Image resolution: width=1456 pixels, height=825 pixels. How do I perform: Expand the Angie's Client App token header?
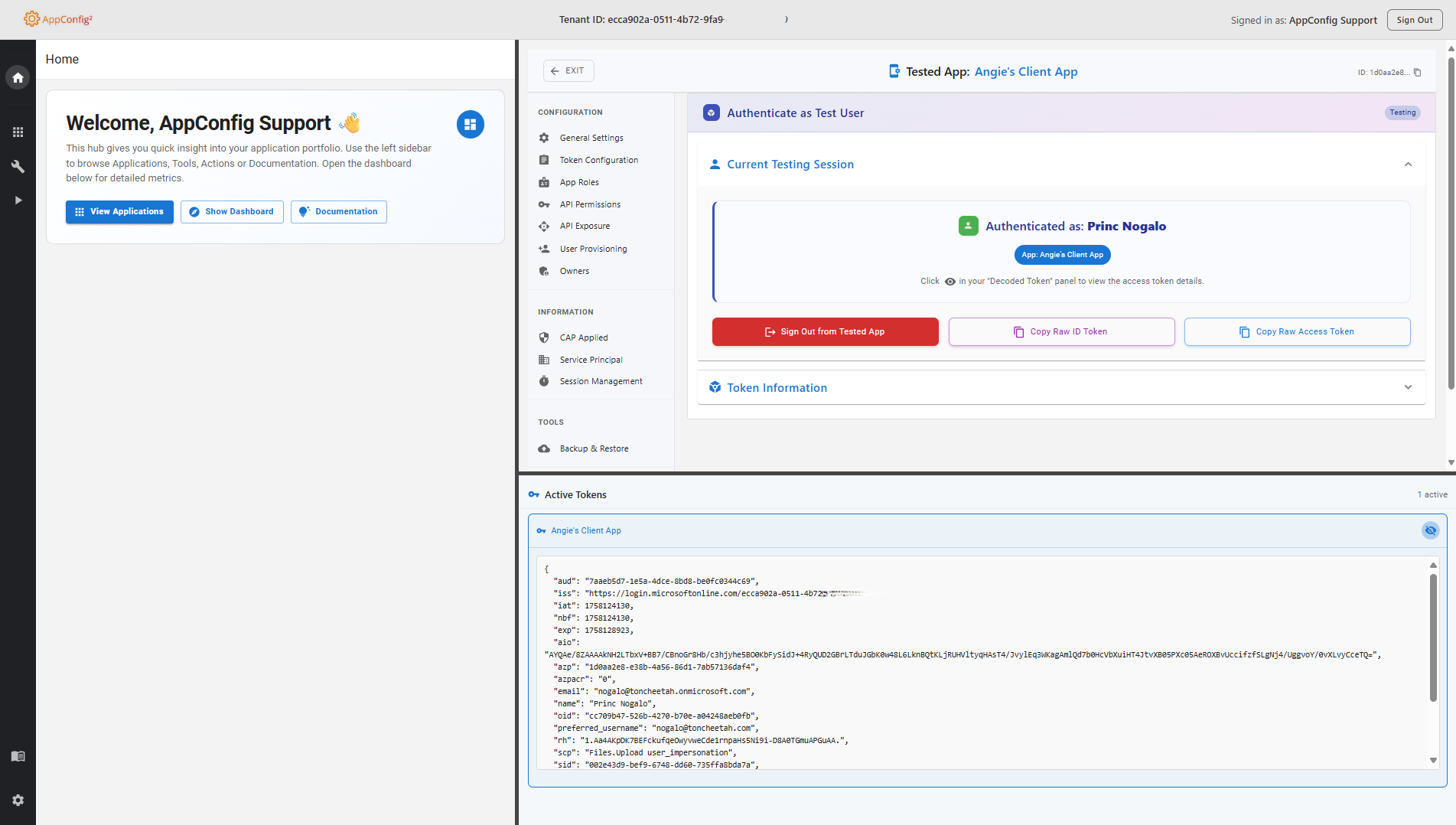(x=586, y=530)
